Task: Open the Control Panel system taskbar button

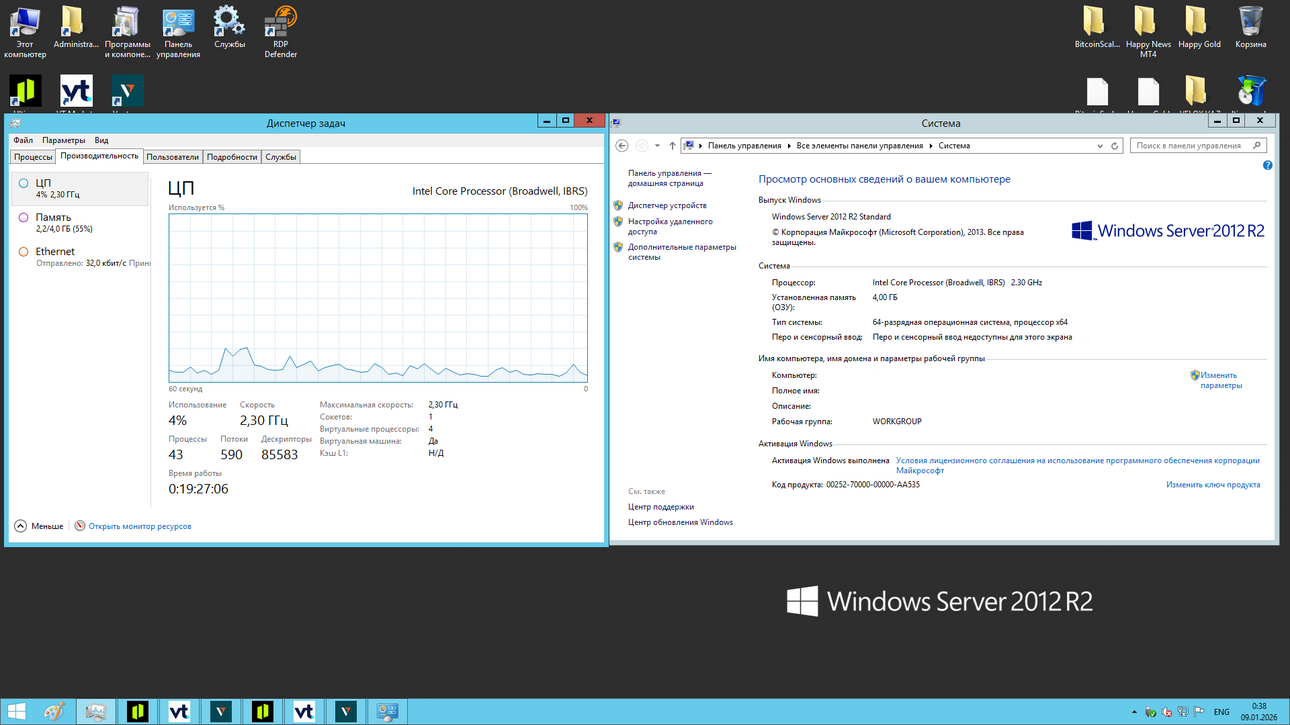Action: tap(387, 712)
